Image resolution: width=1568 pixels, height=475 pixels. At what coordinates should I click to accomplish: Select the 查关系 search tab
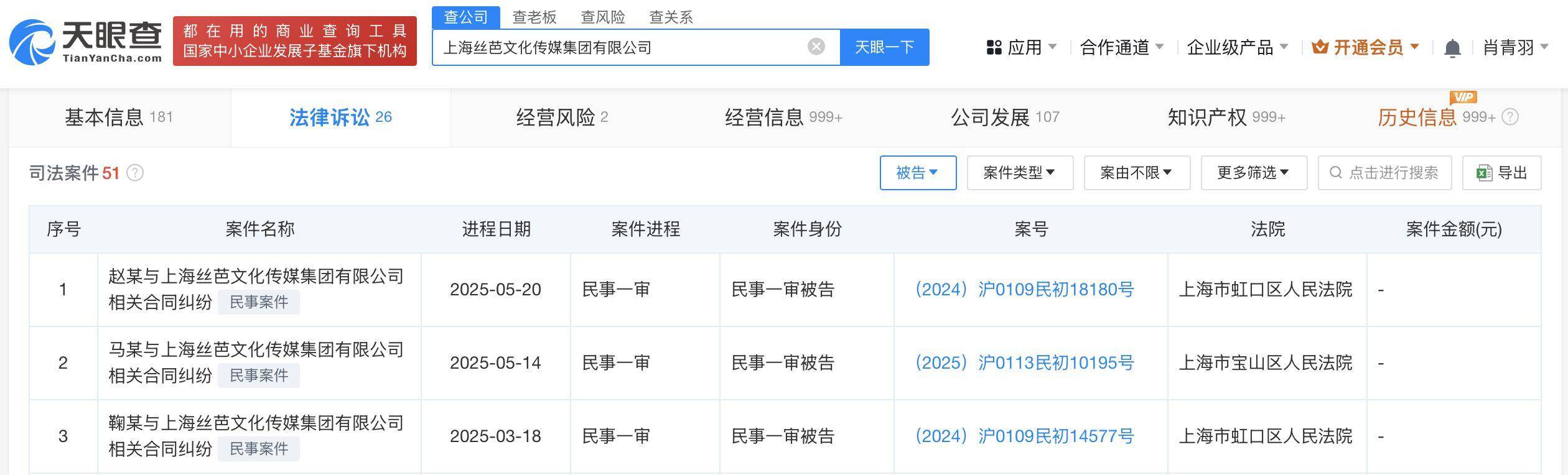671,17
